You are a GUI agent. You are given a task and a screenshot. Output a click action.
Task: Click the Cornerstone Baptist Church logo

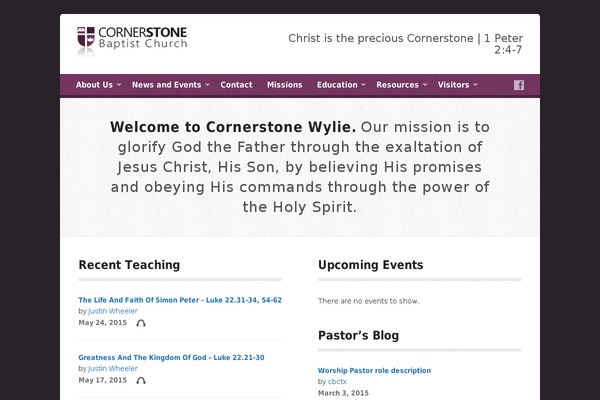[132, 39]
